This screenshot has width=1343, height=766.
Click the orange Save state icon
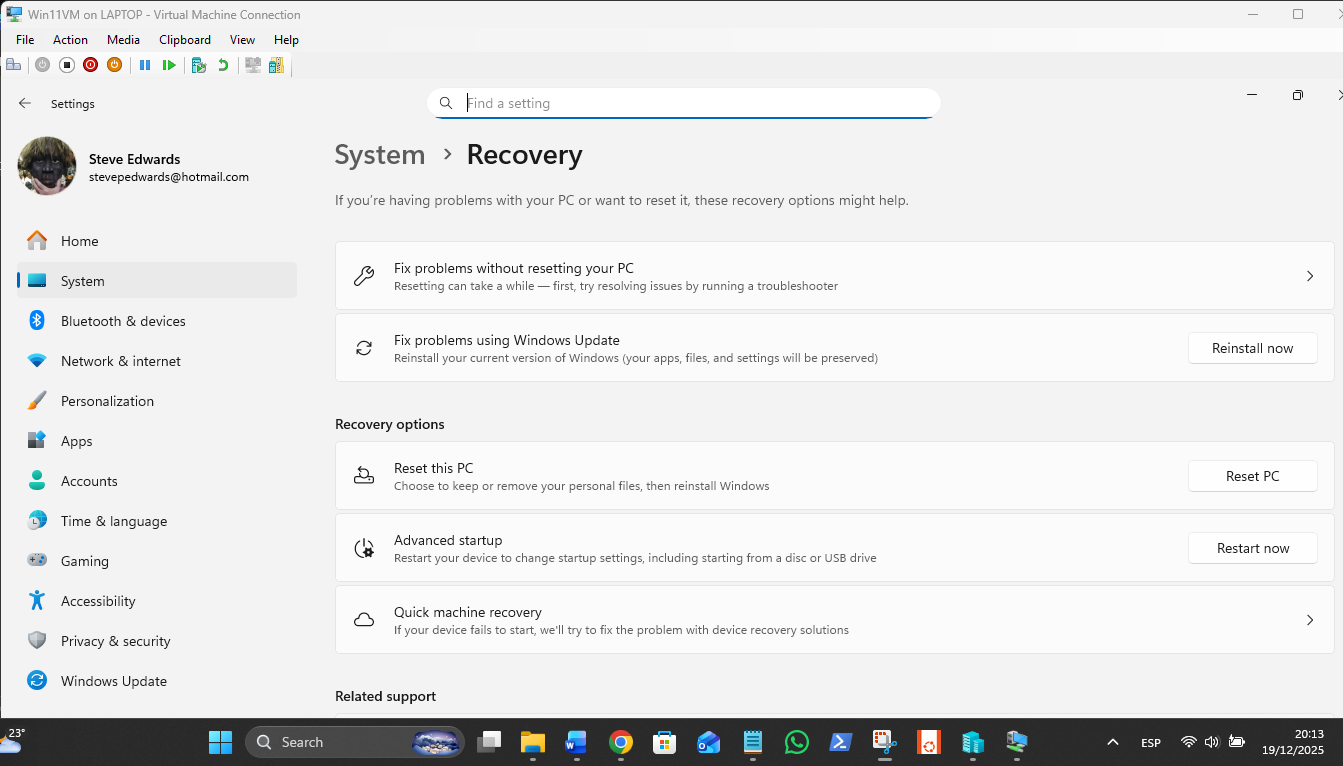(114, 65)
